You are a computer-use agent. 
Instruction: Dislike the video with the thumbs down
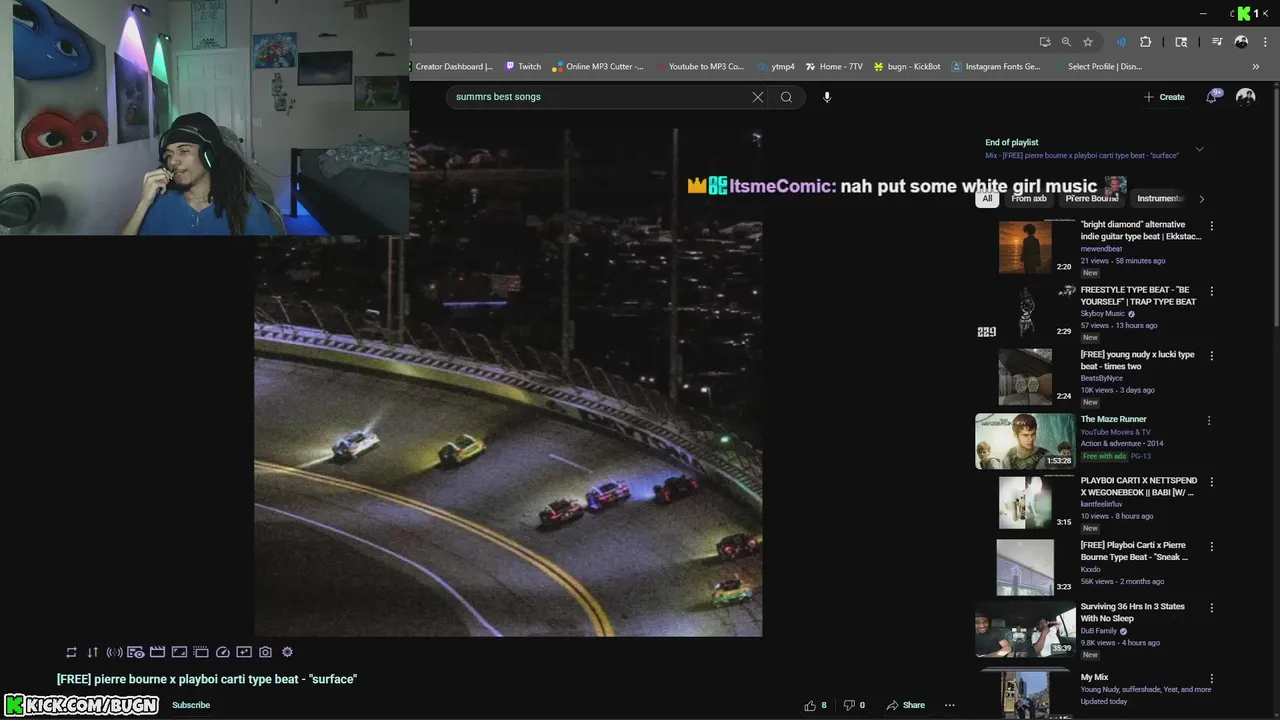[855, 705]
